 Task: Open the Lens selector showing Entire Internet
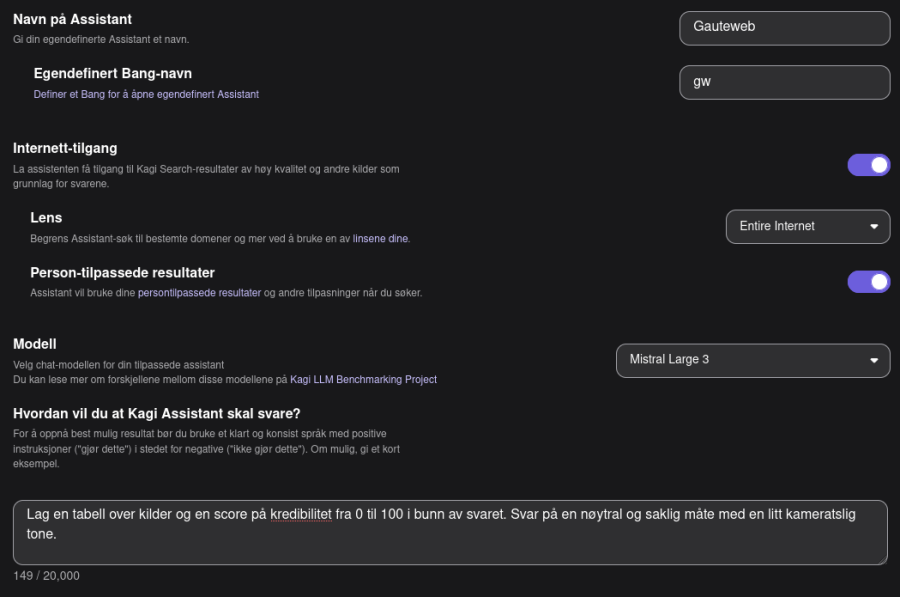point(807,227)
